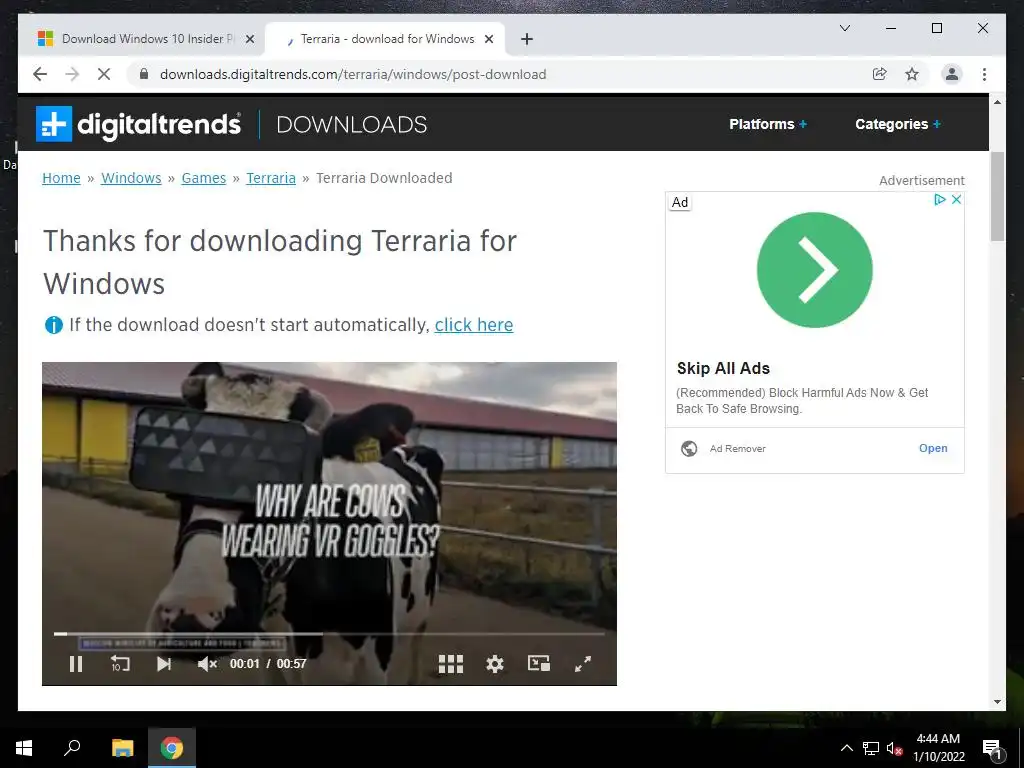Rewind video 10 seconds icon
Viewport: 1024px width, 768px height.
(120, 664)
